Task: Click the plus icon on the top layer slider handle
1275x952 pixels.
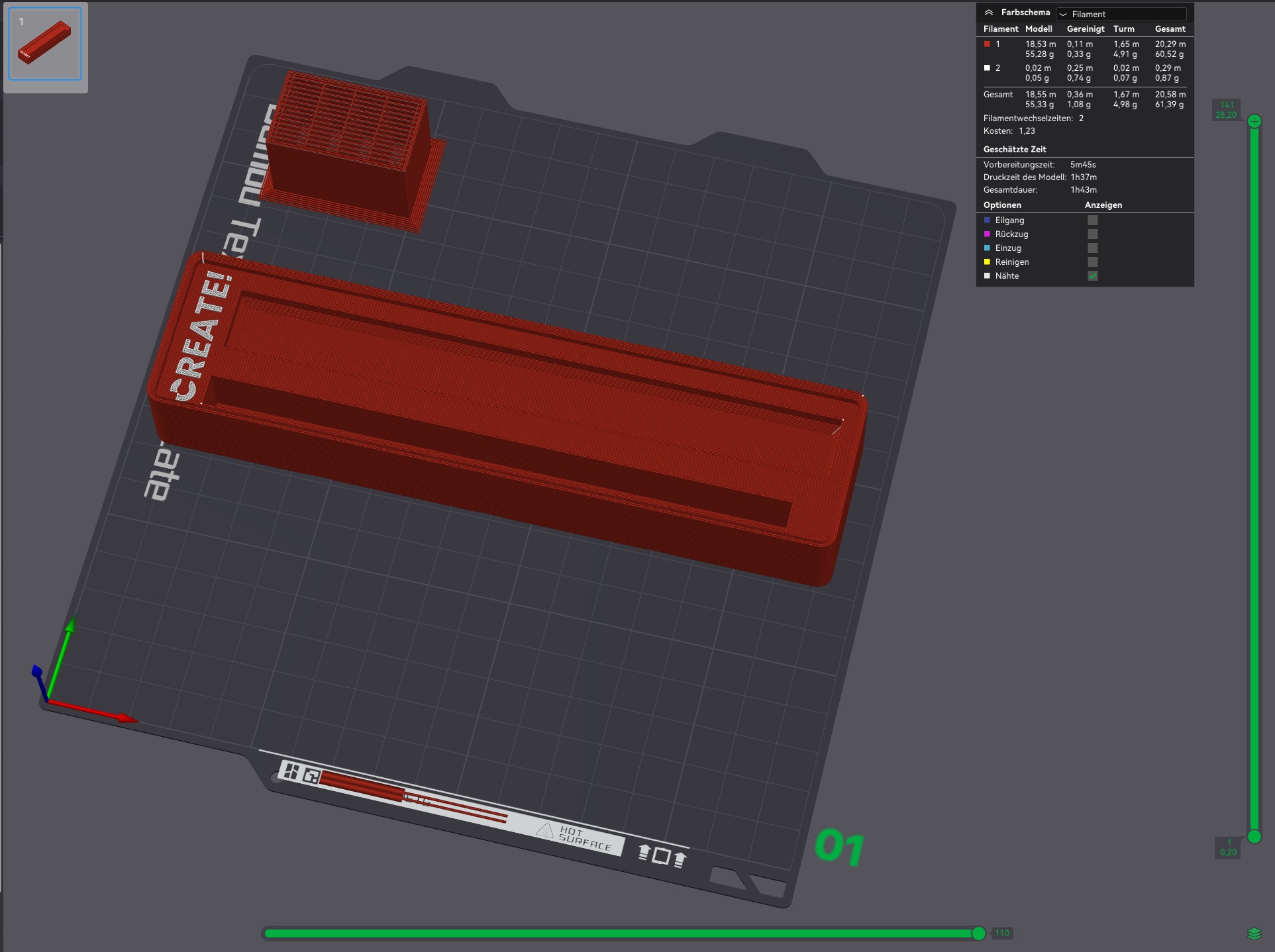Action: pyautogui.click(x=1254, y=120)
